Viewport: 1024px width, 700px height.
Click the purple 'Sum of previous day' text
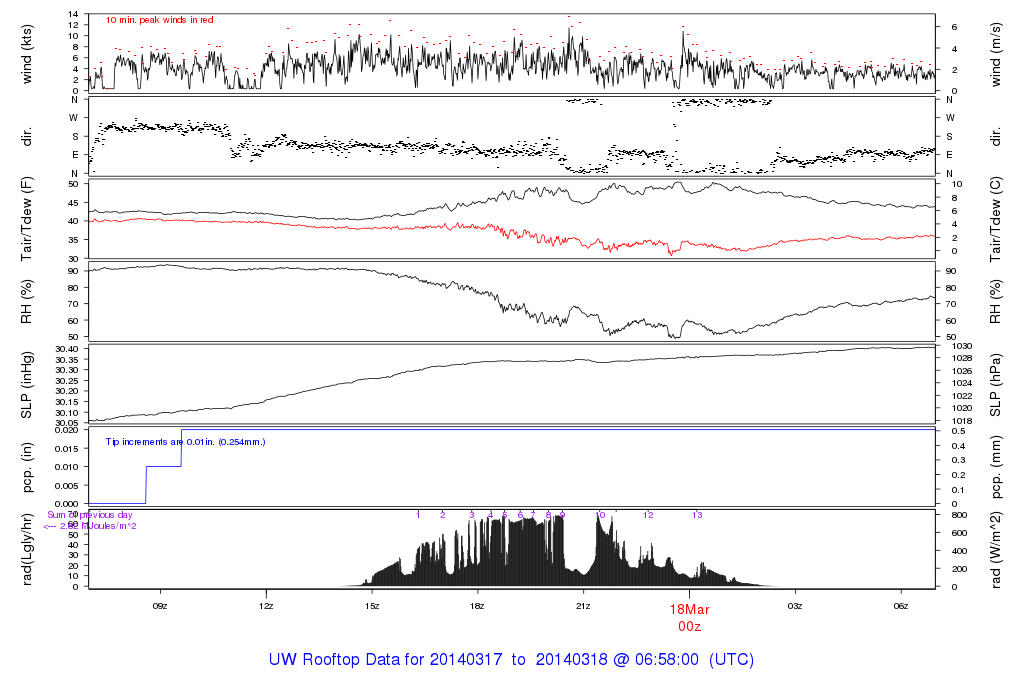(90, 515)
